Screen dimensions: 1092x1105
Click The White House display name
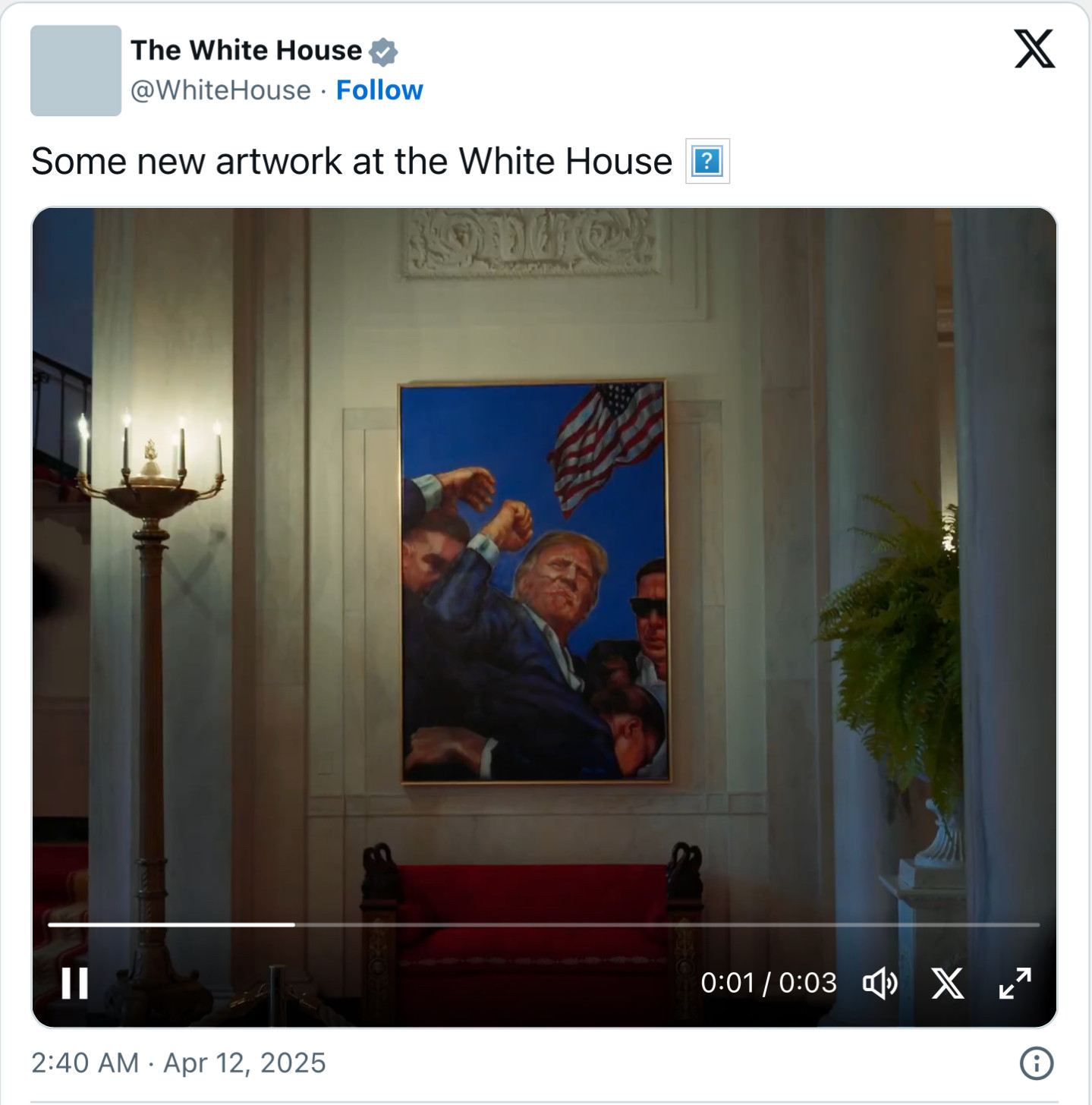click(x=247, y=50)
